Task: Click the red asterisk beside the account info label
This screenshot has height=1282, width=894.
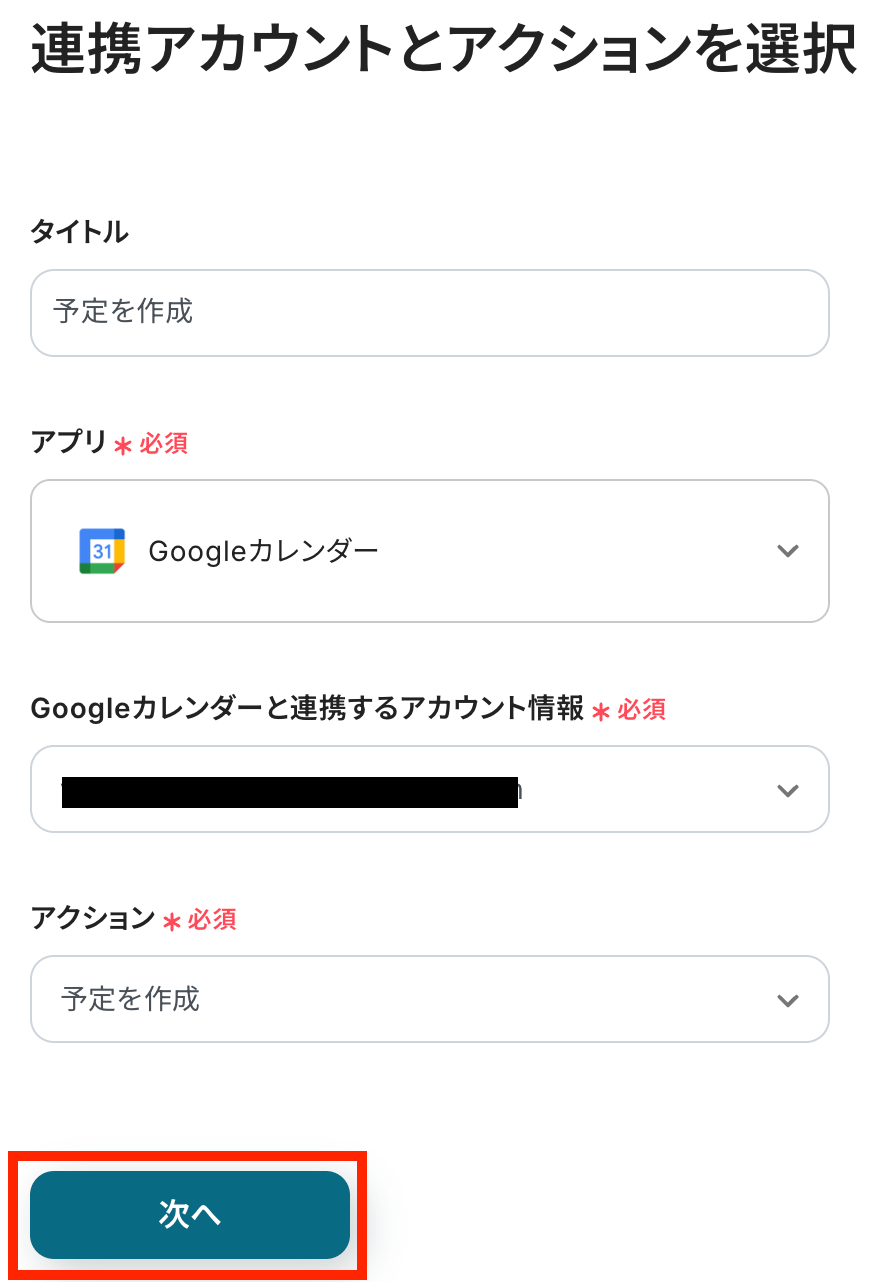Action: click(x=601, y=711)
